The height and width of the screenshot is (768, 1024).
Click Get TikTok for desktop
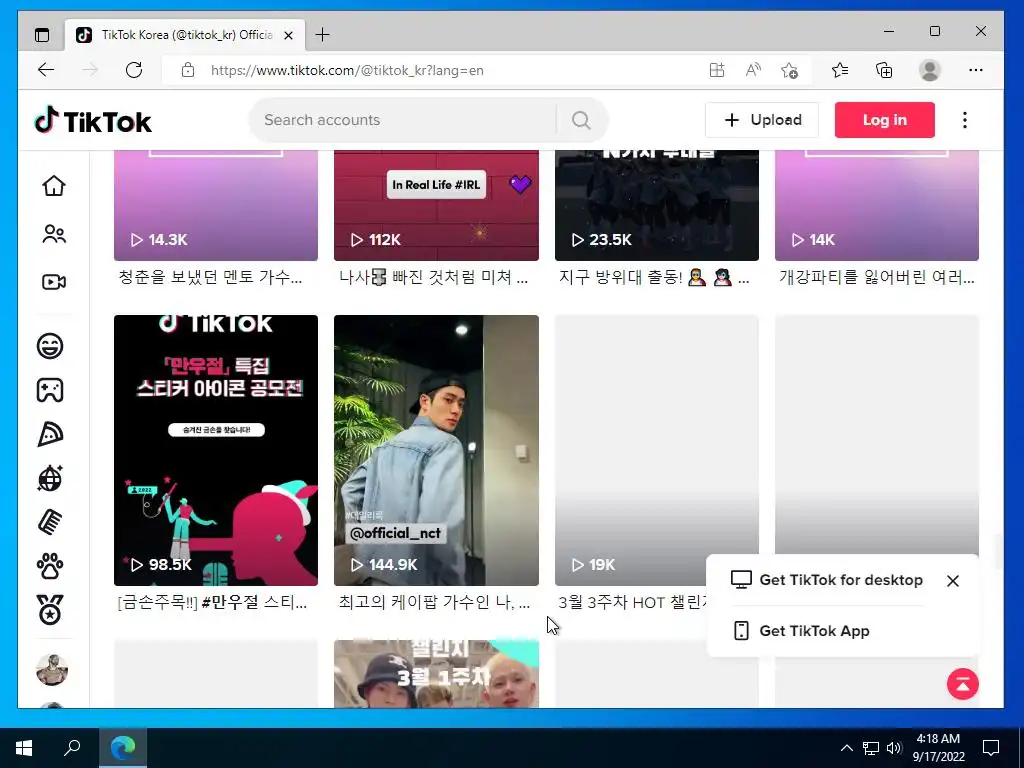point(827,580)
